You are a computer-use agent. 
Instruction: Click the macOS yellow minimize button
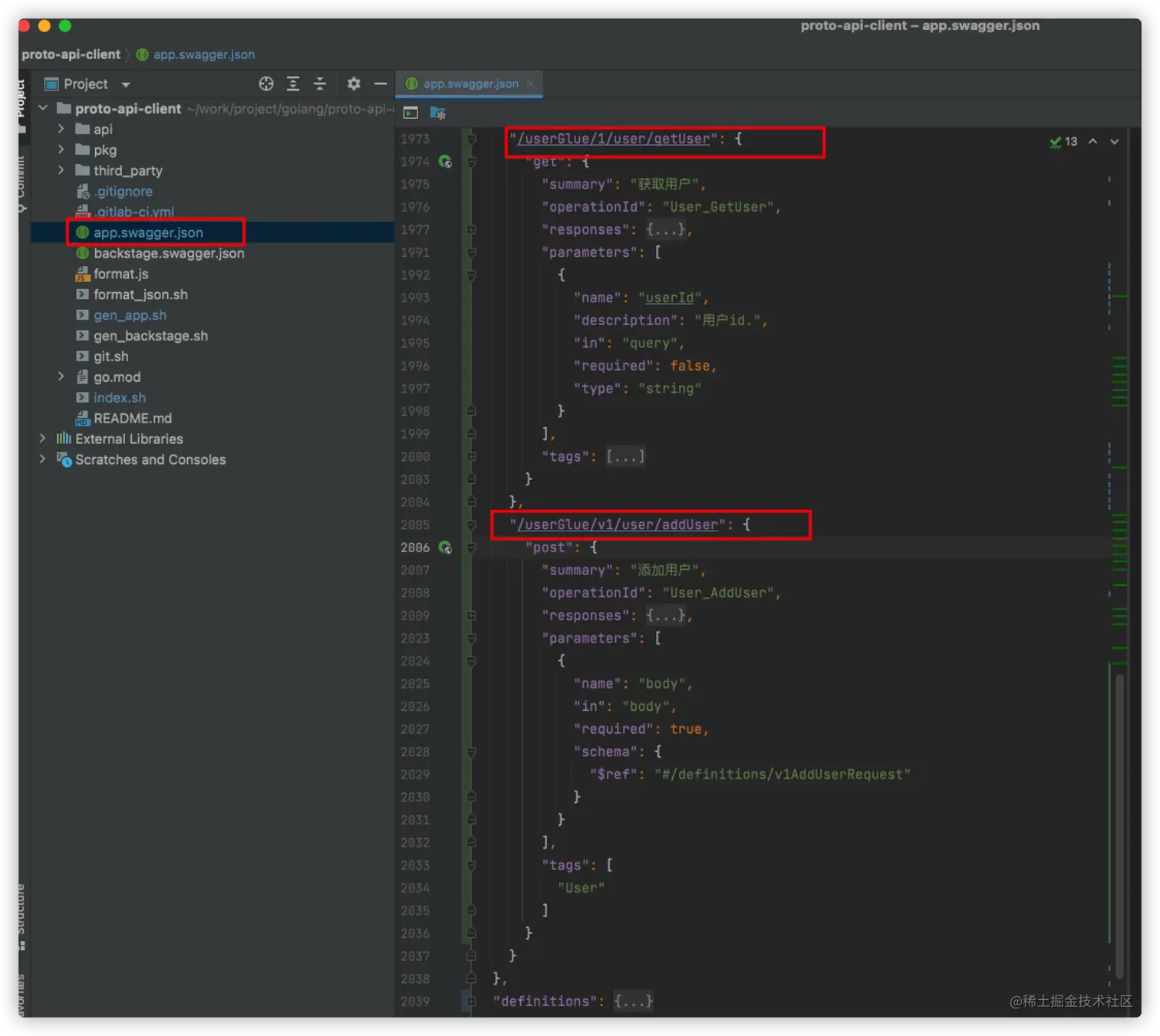coord(44,26)
